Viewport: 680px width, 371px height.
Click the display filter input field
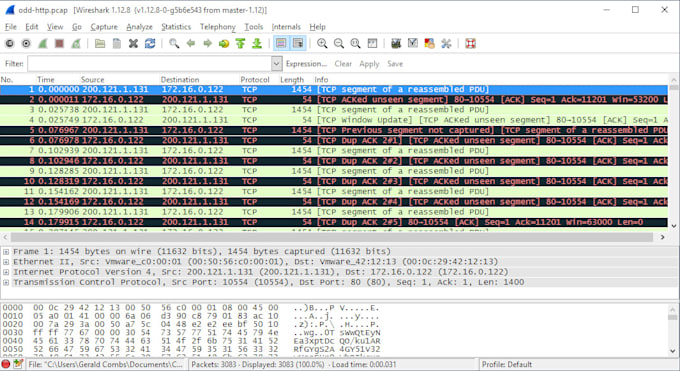(150, 64)
